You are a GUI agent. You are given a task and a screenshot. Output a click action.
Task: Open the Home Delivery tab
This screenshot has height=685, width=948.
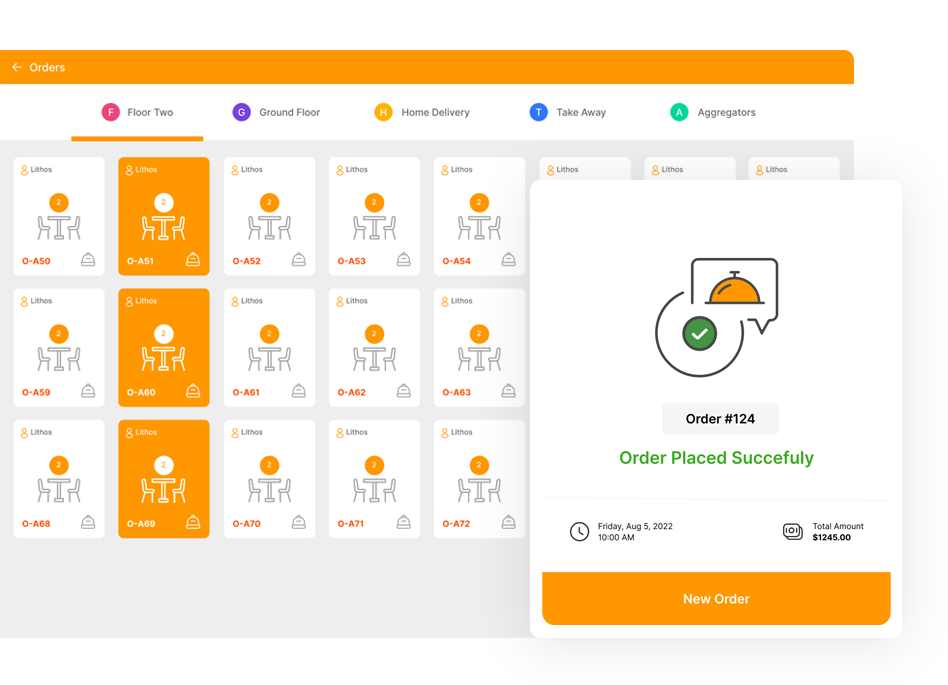pos(422,112)
